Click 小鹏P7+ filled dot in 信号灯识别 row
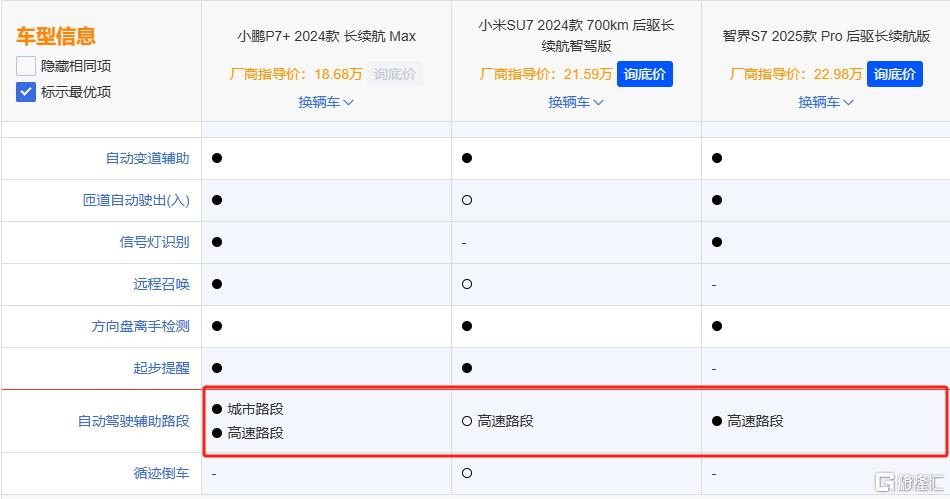This screenshot has width=950, height=499. click(x=217, y=242)
